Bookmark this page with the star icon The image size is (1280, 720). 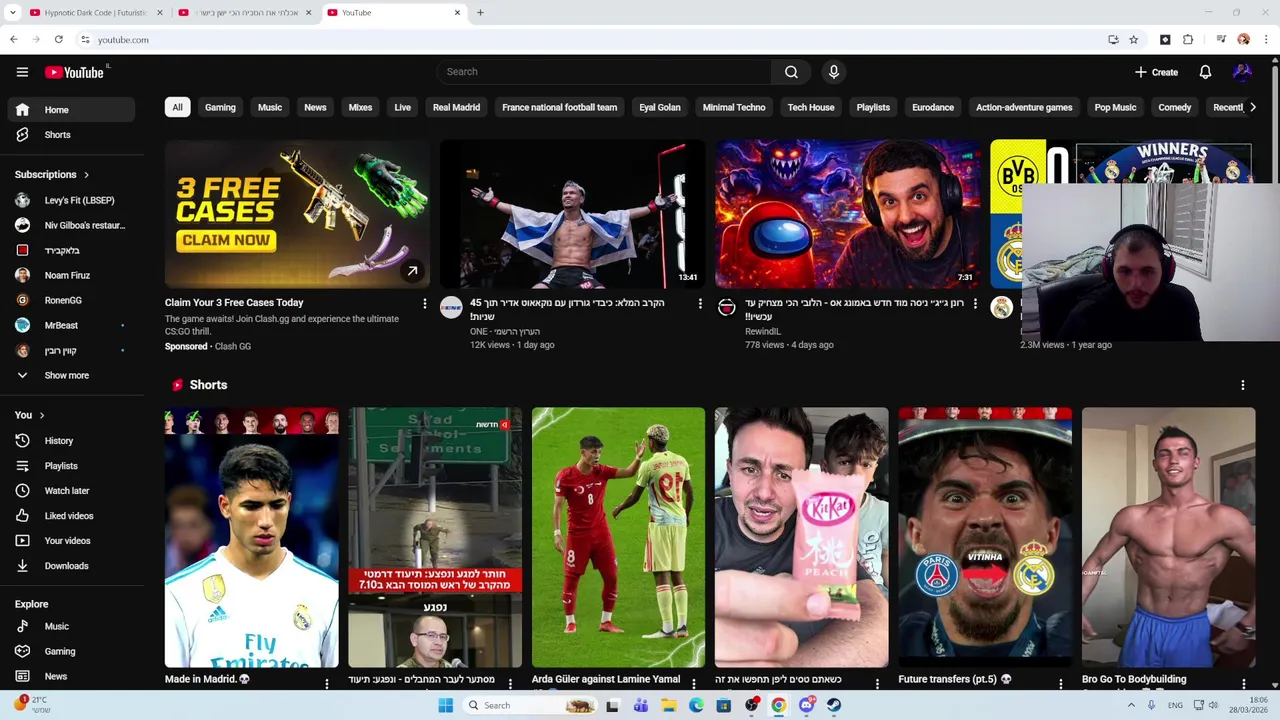click(1134, 40)
